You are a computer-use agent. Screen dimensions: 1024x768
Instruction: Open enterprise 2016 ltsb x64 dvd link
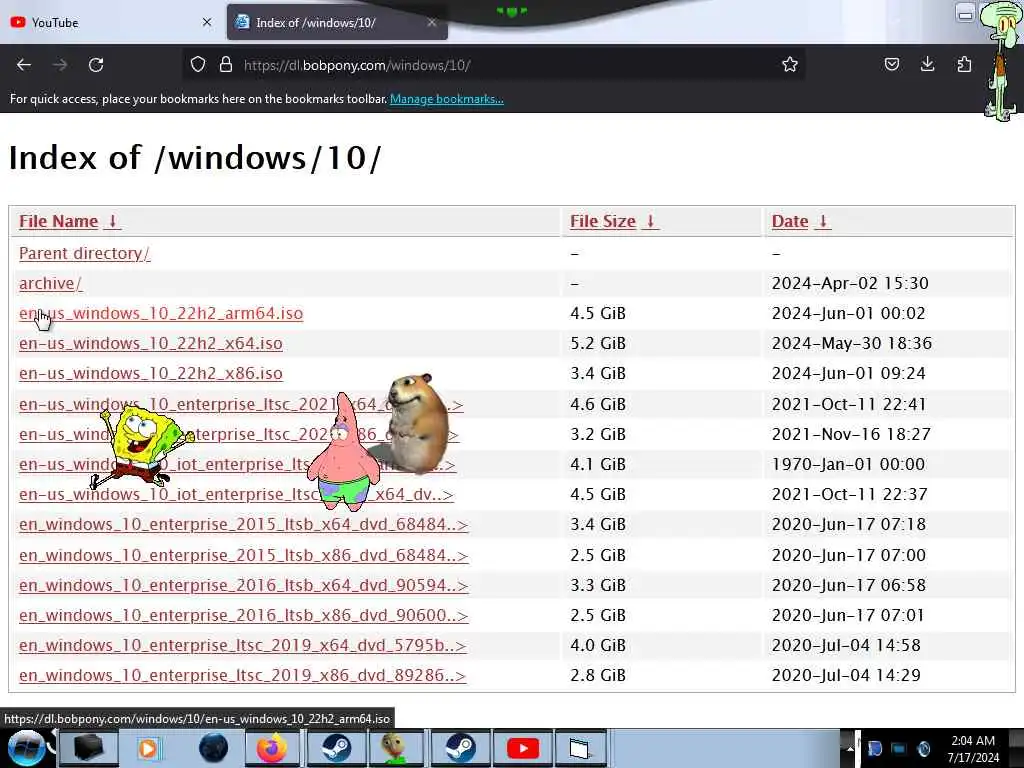click(x=244, y=585)
